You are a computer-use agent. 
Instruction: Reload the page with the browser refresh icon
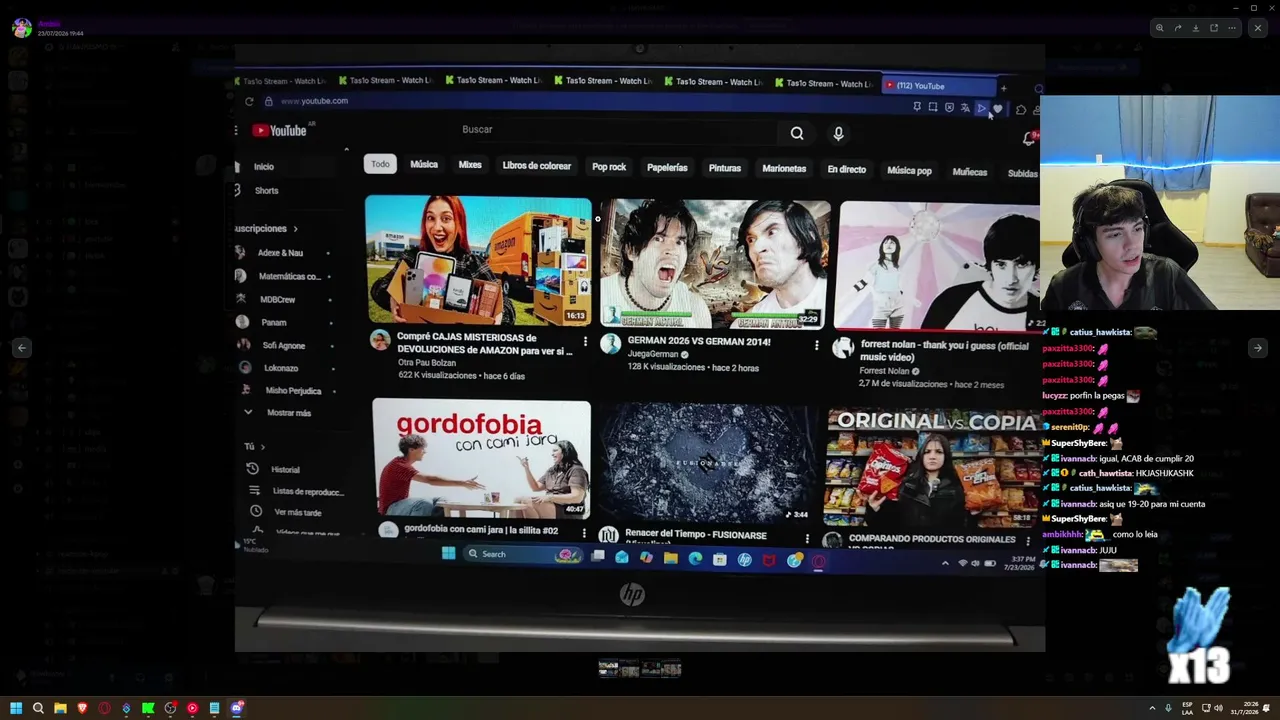(x=249, y=101)
